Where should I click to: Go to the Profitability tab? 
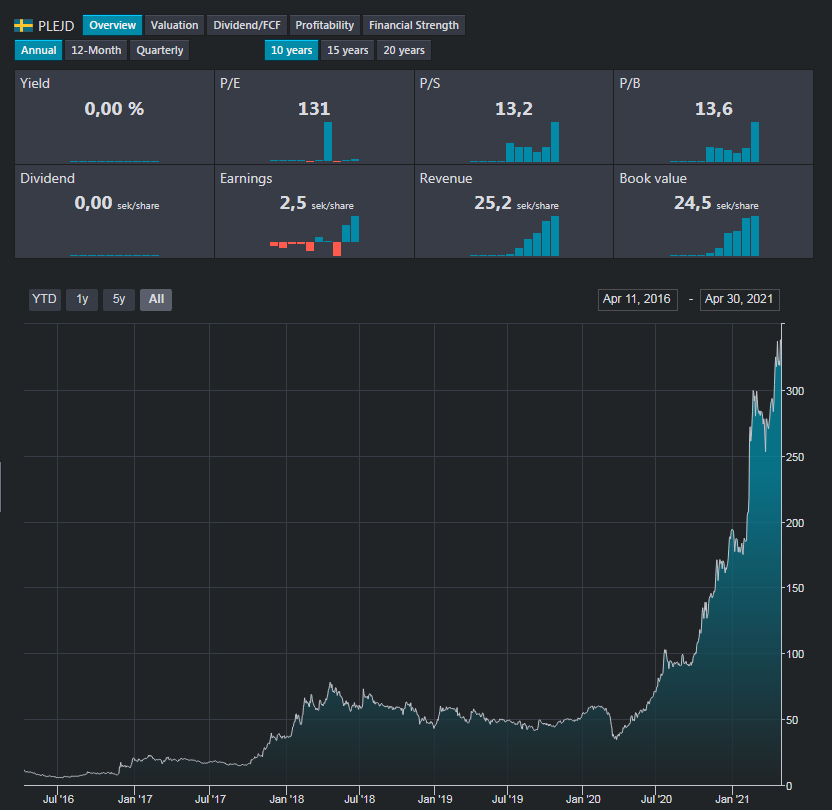click(324, 25)
